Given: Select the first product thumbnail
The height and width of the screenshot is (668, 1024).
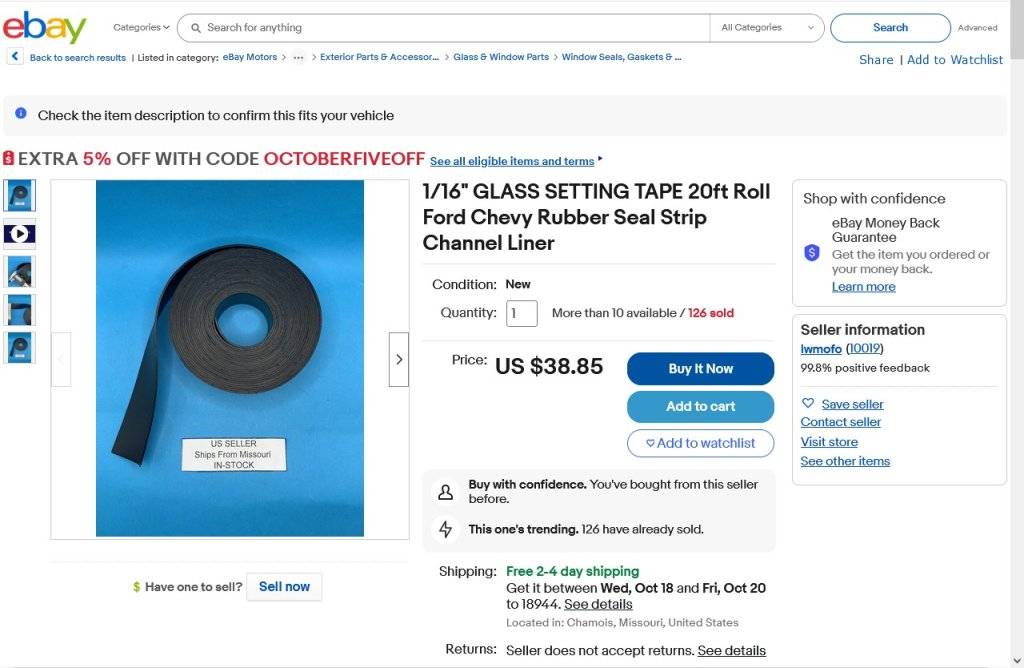Looking at the screenshot, I should [20, 195].
